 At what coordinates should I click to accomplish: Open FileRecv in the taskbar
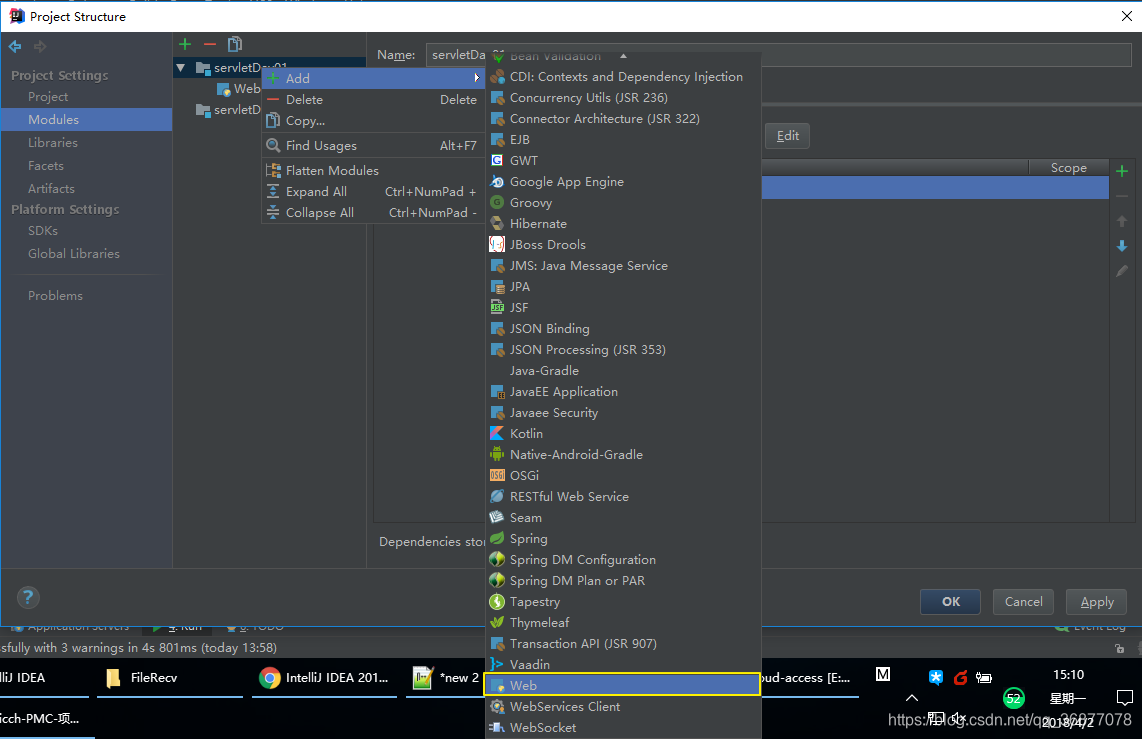170,678
